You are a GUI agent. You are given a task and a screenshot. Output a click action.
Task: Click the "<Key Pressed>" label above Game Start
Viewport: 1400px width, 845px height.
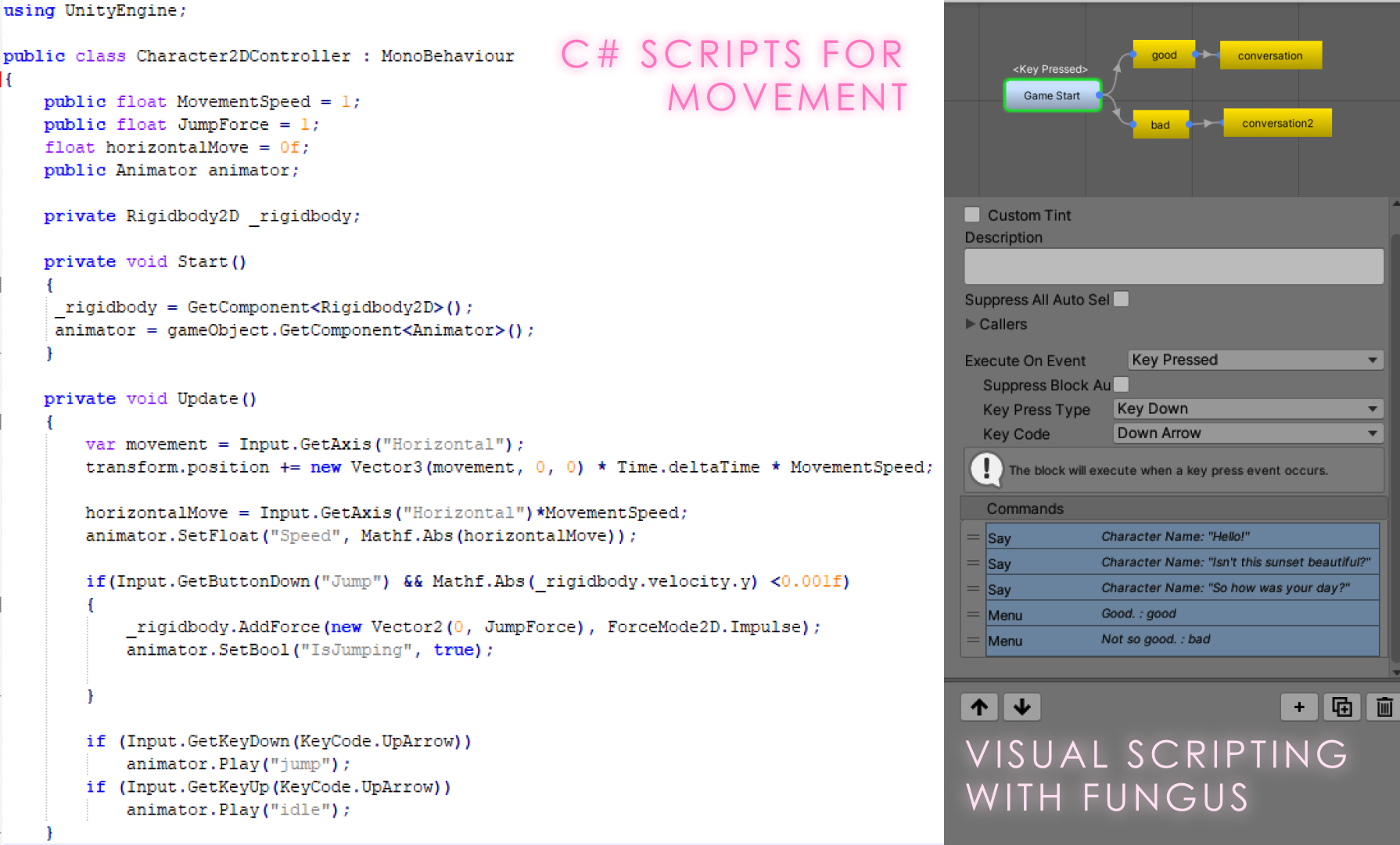point(1050,69)
